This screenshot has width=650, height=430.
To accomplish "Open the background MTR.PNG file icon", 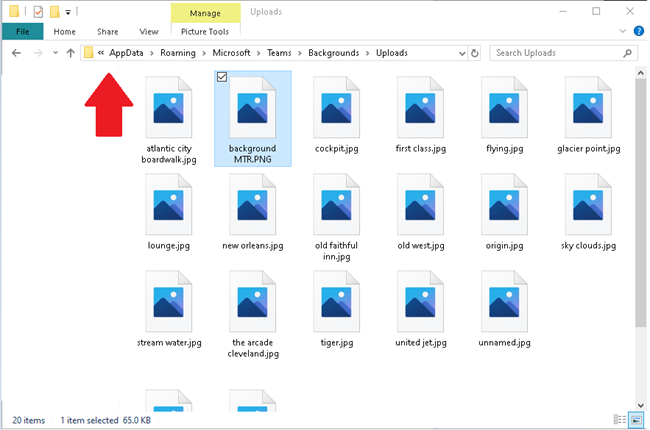I will [252, 109].
